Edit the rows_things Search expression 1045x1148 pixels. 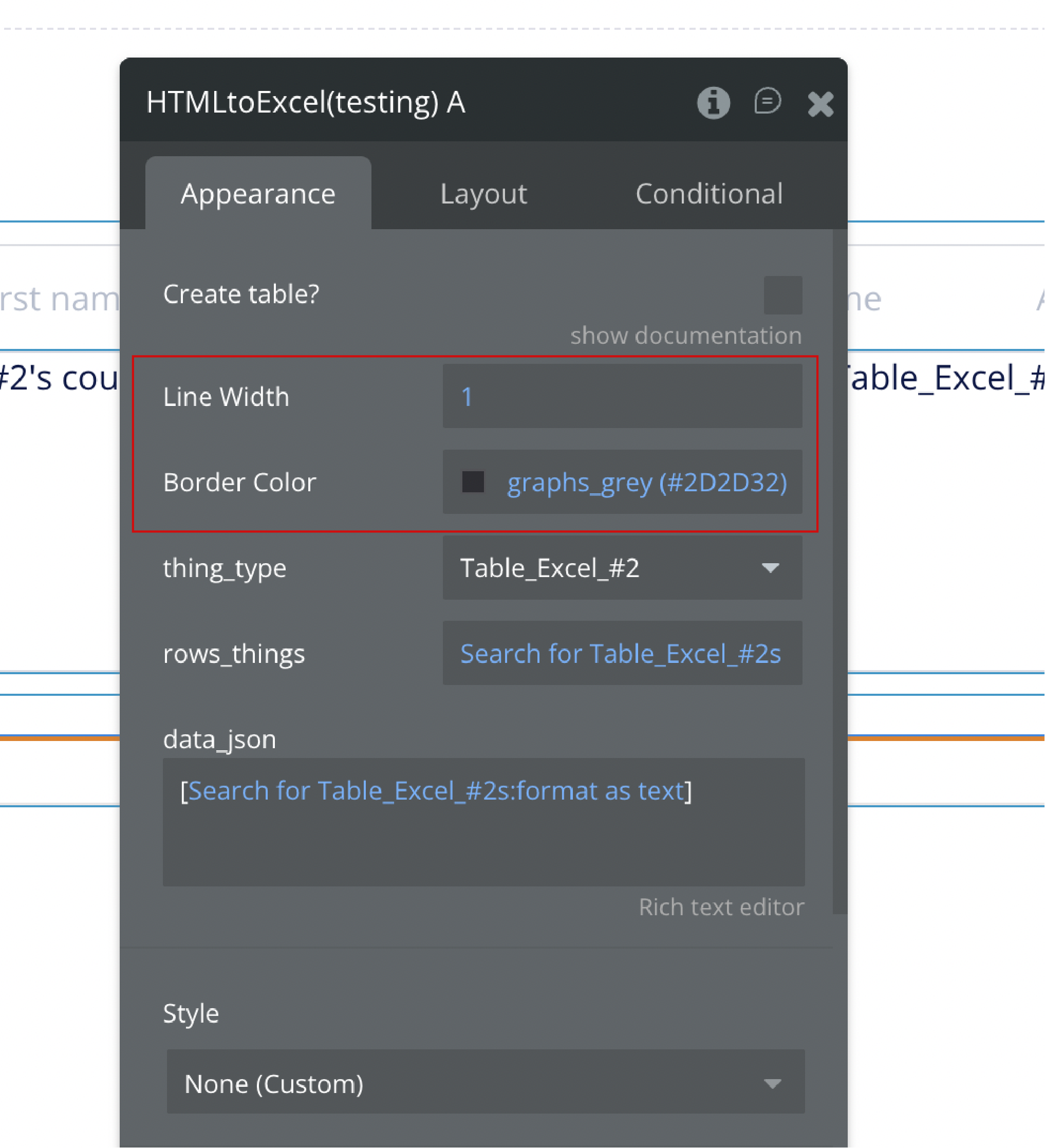coord(621,653)
